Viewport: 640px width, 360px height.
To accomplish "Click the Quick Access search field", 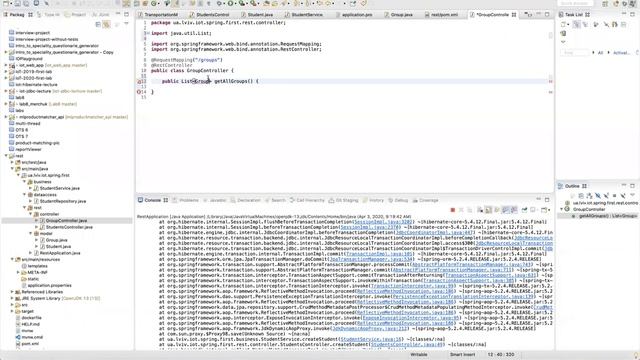I will pos(575,3).
